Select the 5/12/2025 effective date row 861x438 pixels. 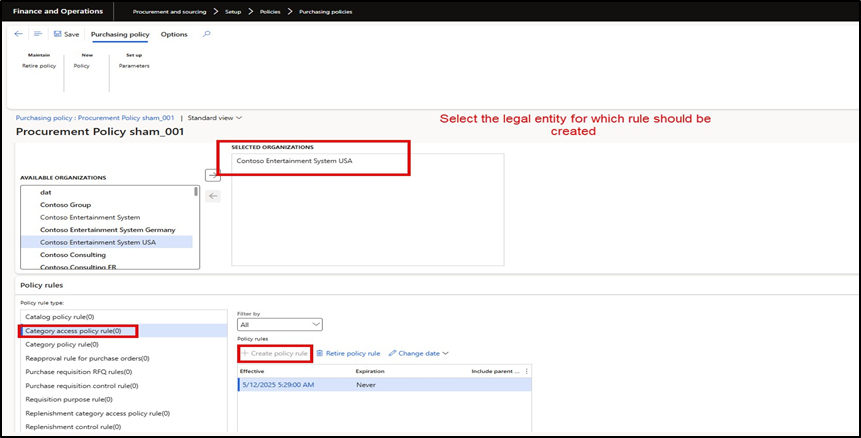[280, 384]
